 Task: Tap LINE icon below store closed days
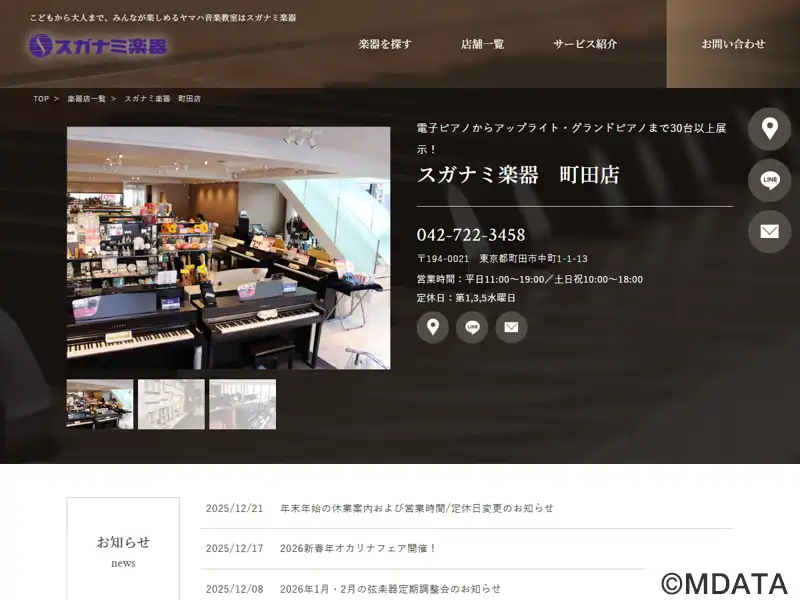(x=472, y=327)
